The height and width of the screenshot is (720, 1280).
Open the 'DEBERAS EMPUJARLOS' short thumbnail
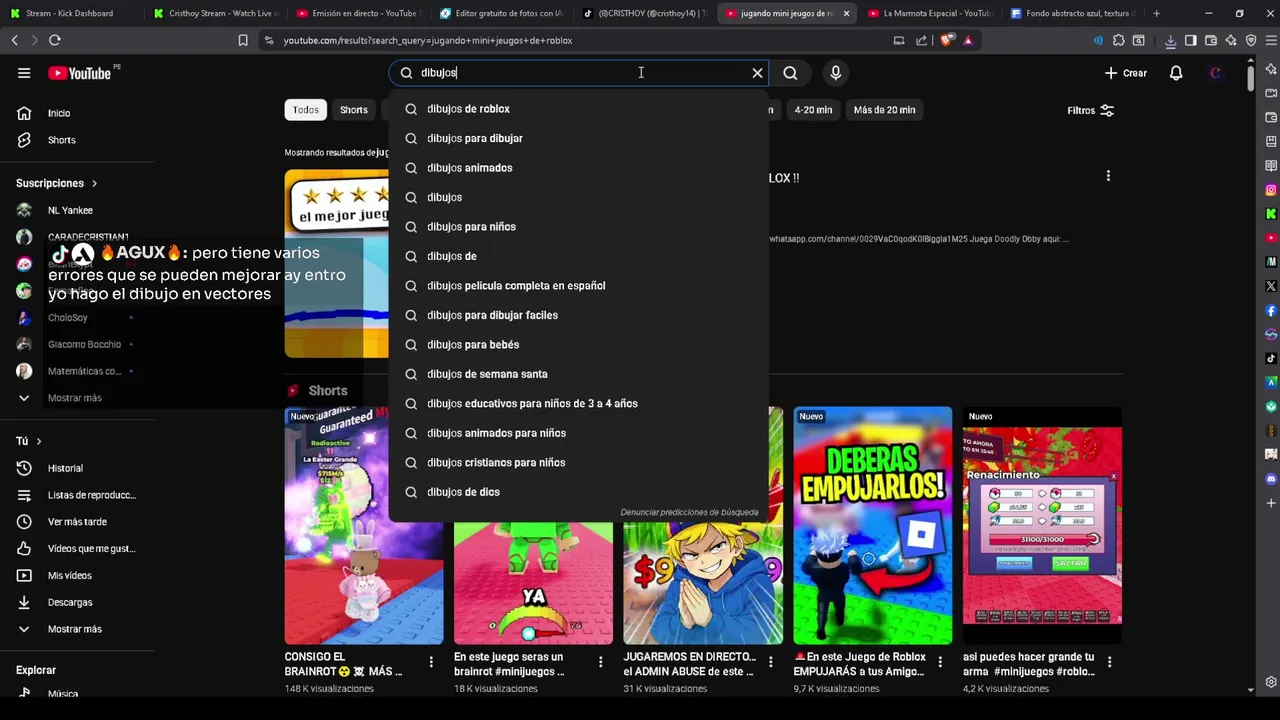(x=873, y=525)
